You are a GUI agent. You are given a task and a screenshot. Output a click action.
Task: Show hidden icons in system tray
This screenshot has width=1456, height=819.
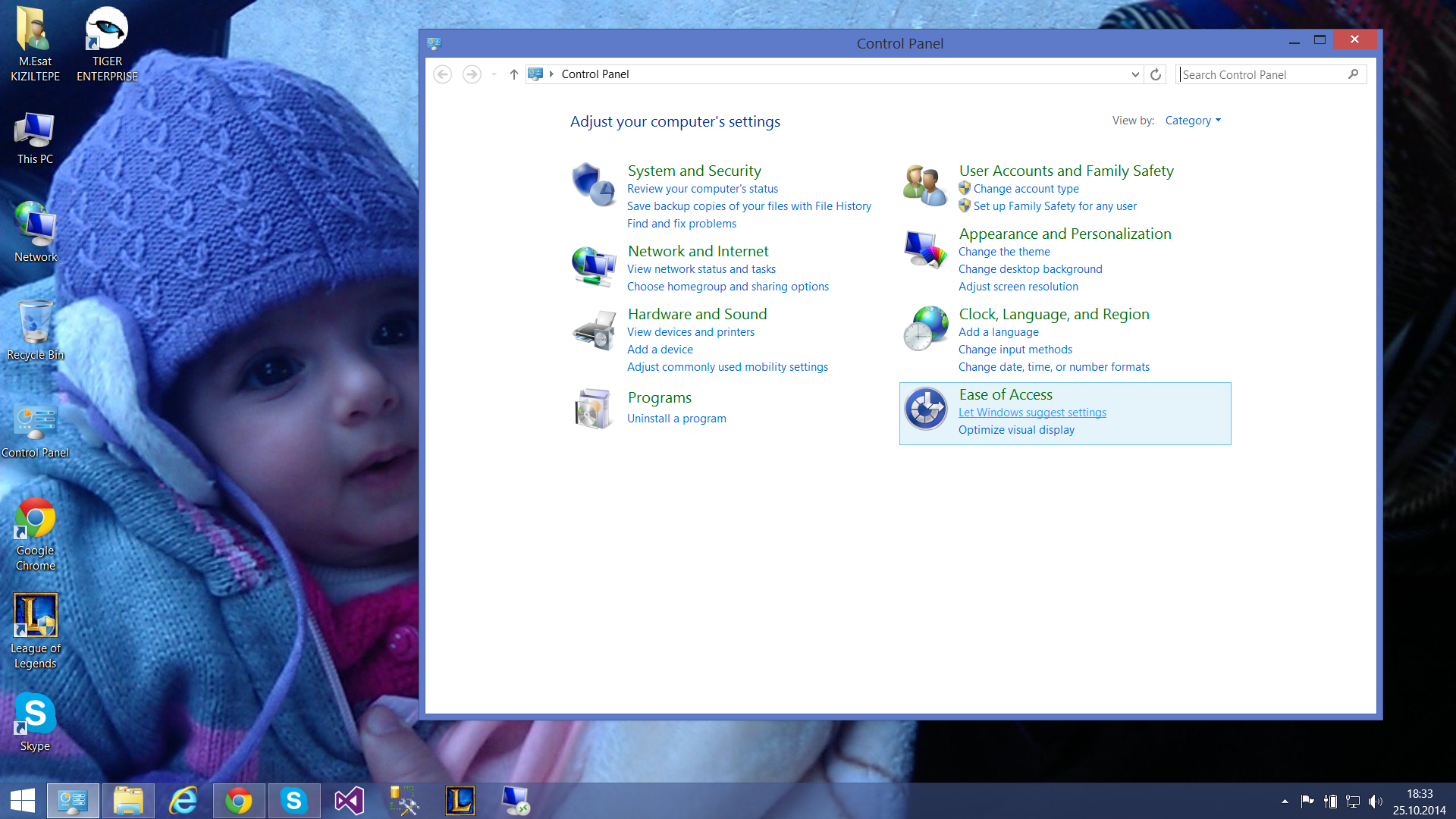(x=1285, y=801)
